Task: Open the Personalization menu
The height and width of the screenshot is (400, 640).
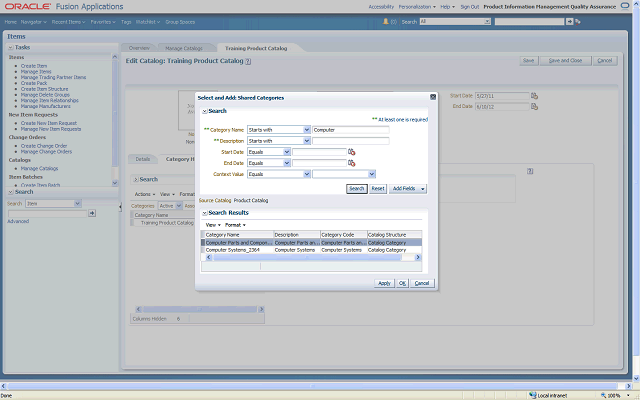Action: [417, 7]
